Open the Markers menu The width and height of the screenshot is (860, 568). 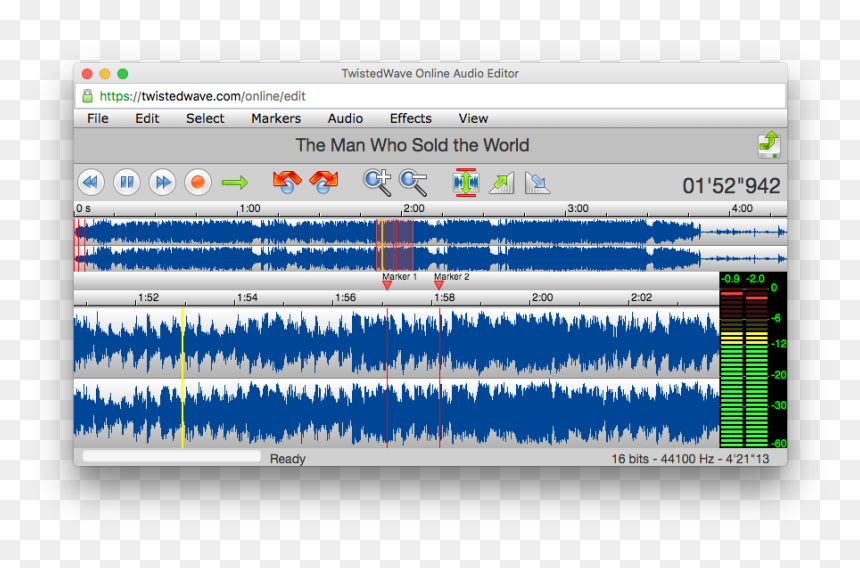tap(276, 118)
